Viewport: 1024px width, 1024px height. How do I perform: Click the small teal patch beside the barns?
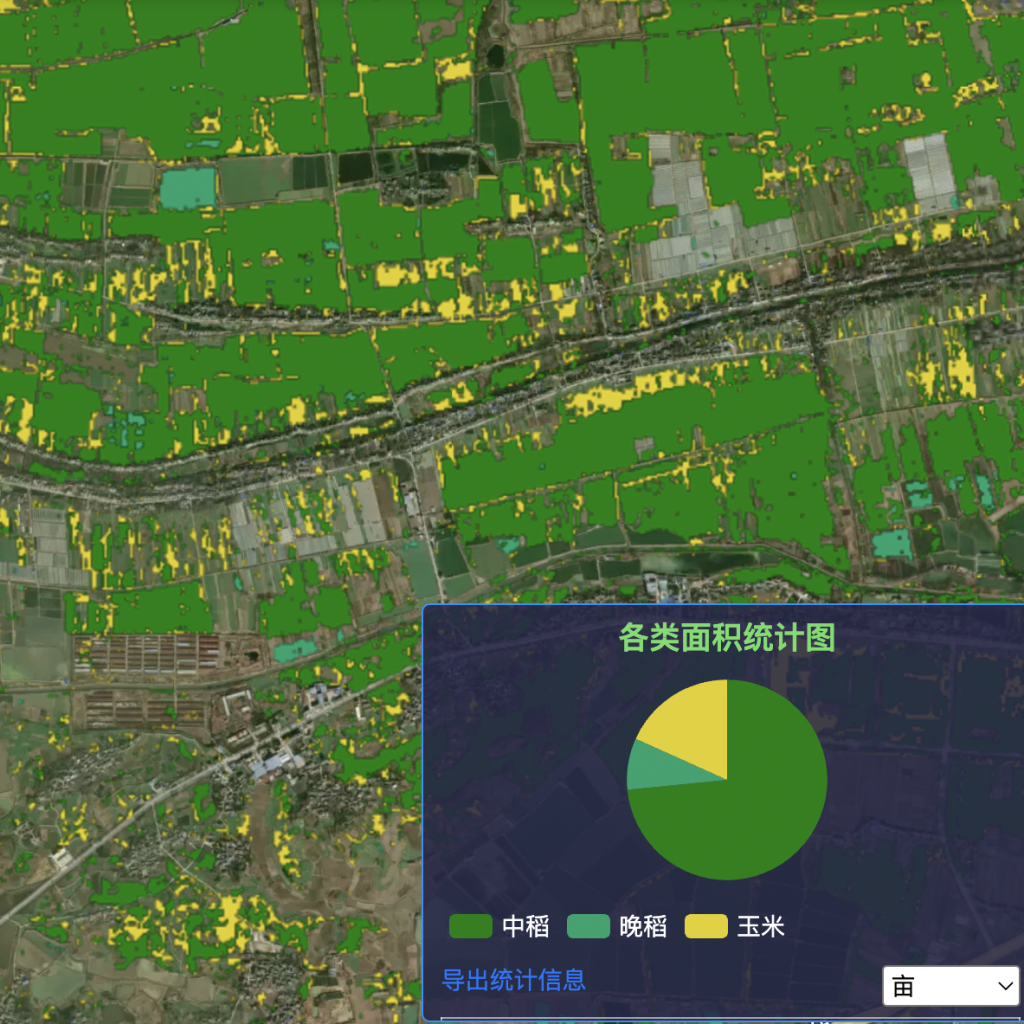coord(293,651)
